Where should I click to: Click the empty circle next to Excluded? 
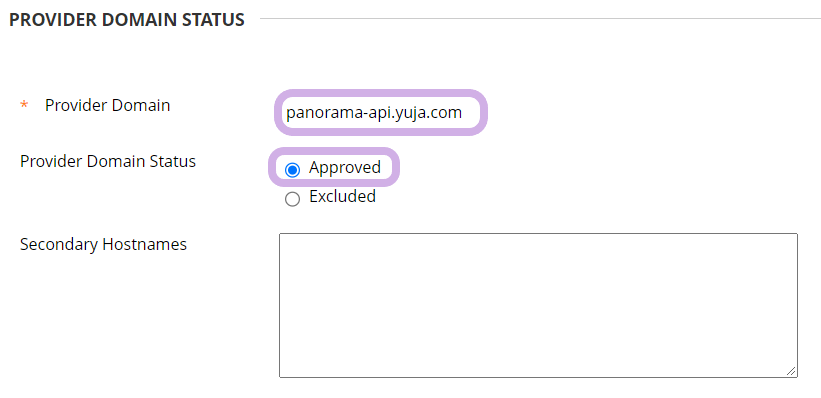pos(292,199)
